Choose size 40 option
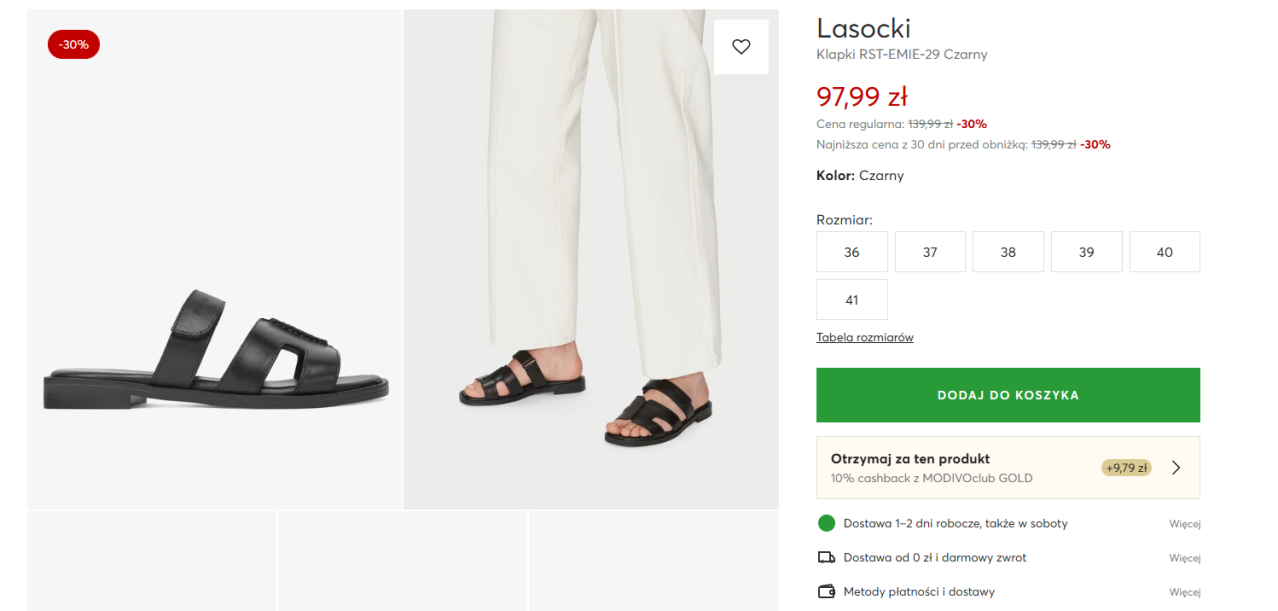 [1165, 252]
